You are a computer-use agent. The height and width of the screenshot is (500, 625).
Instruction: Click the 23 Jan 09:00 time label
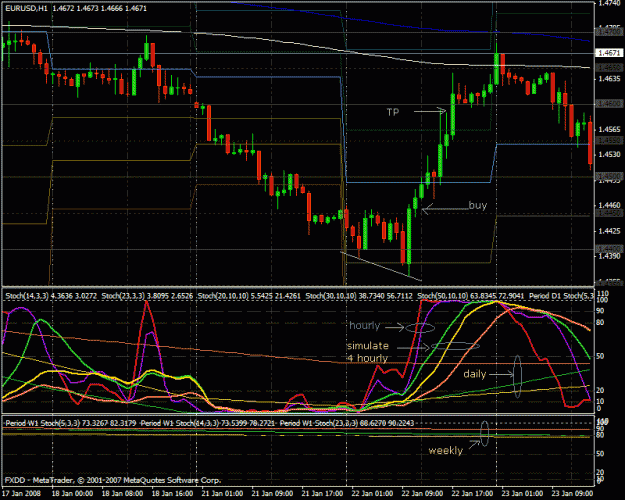tap(572, 493)
